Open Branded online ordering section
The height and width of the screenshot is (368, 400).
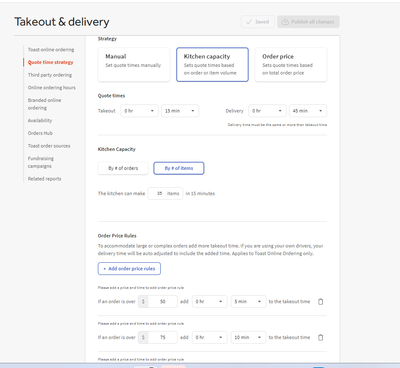click(x=44, y=104)
